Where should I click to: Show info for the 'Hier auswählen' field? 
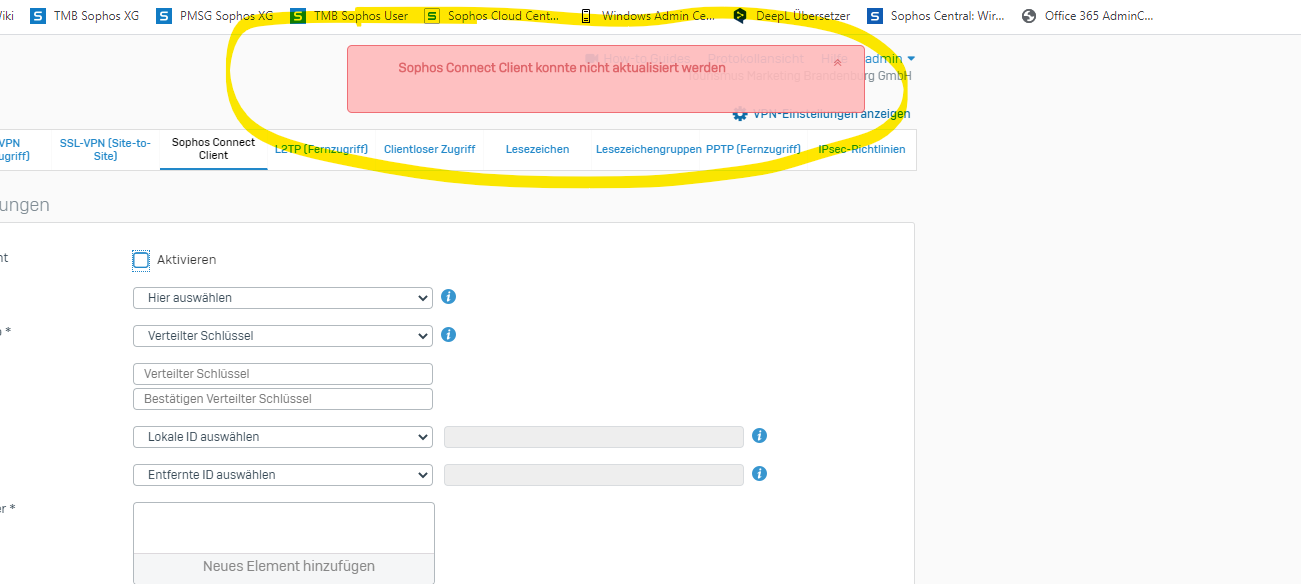click(449, 297)
